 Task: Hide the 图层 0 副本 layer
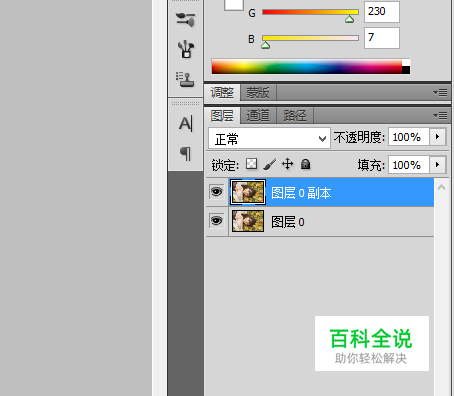click(217, 192)
